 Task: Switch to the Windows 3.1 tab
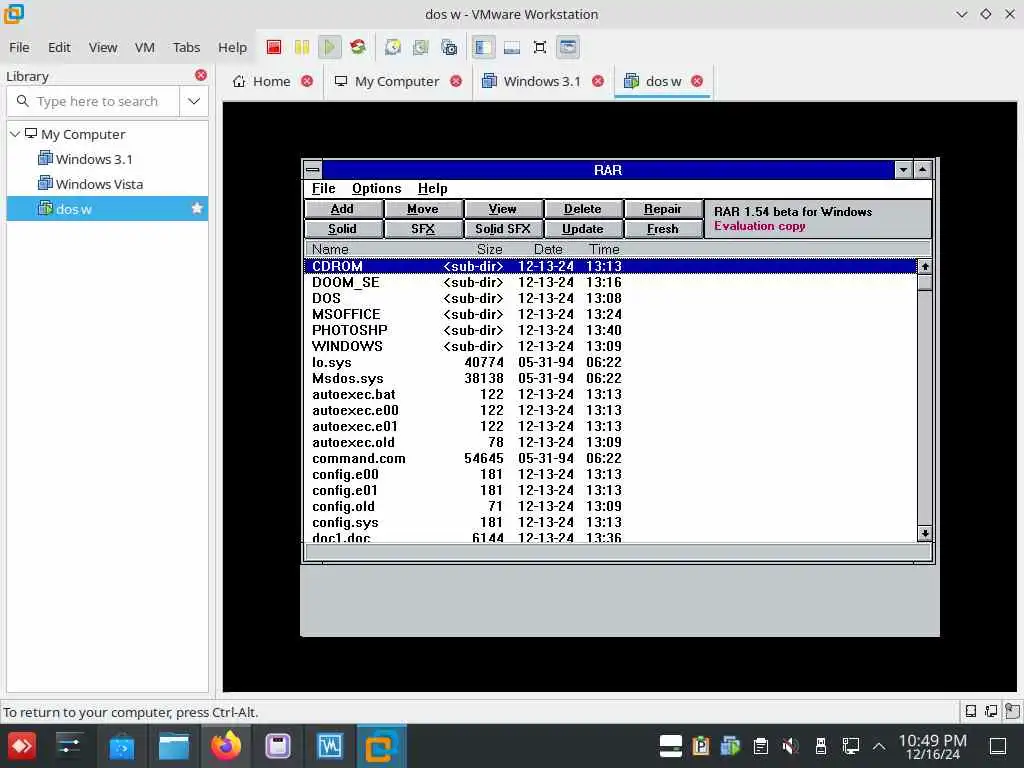(x=532, y=81)
